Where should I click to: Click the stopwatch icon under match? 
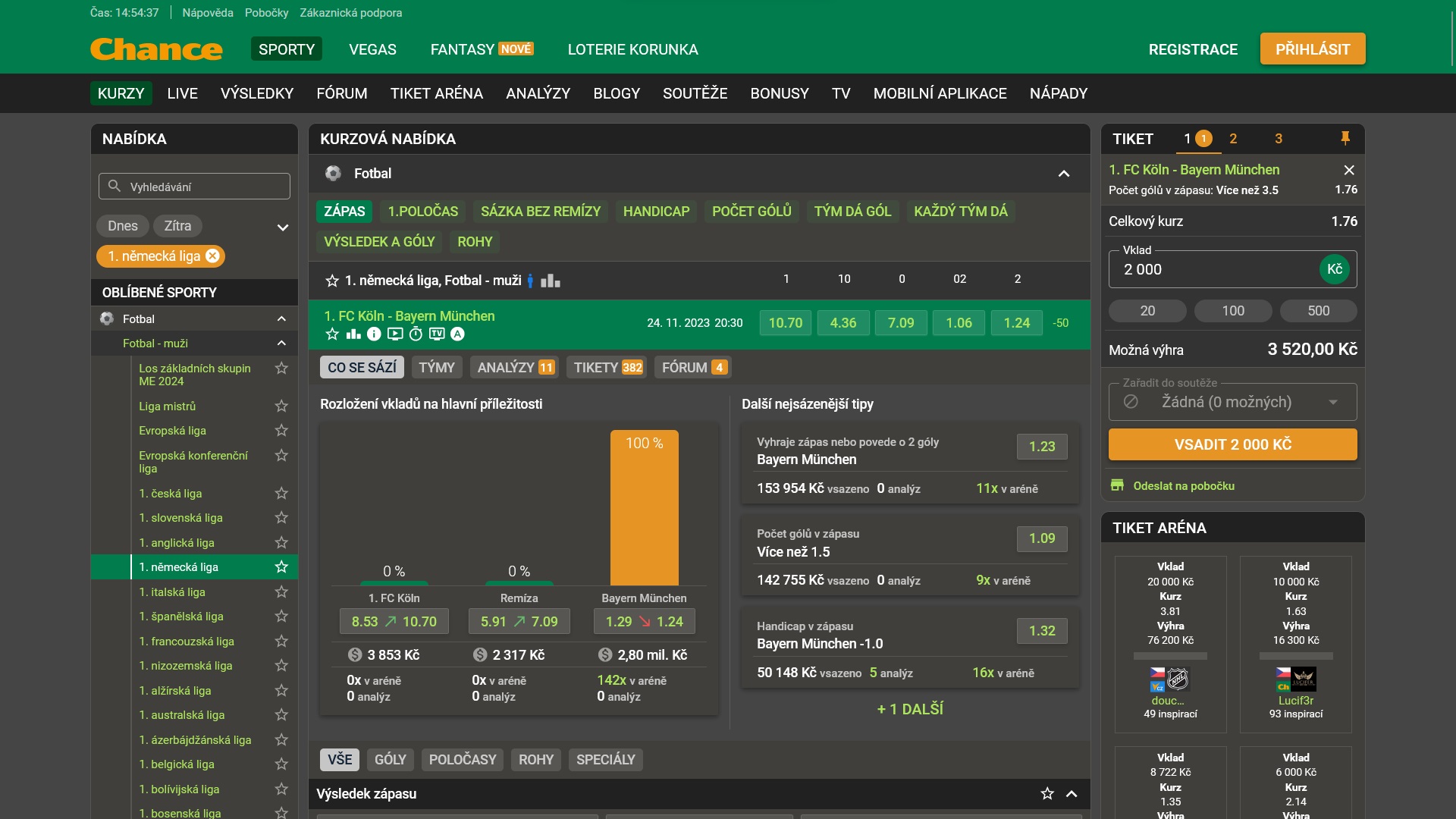(x=416, y=334)
